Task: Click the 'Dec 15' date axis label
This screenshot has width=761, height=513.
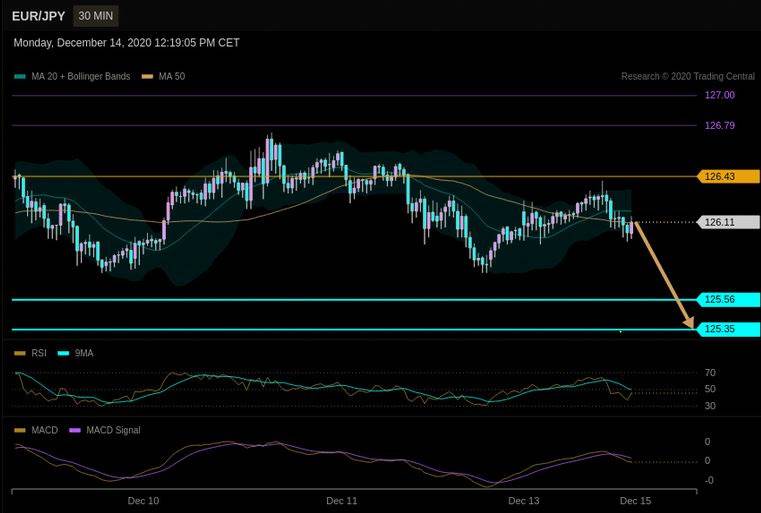Action: pos(635,501)
